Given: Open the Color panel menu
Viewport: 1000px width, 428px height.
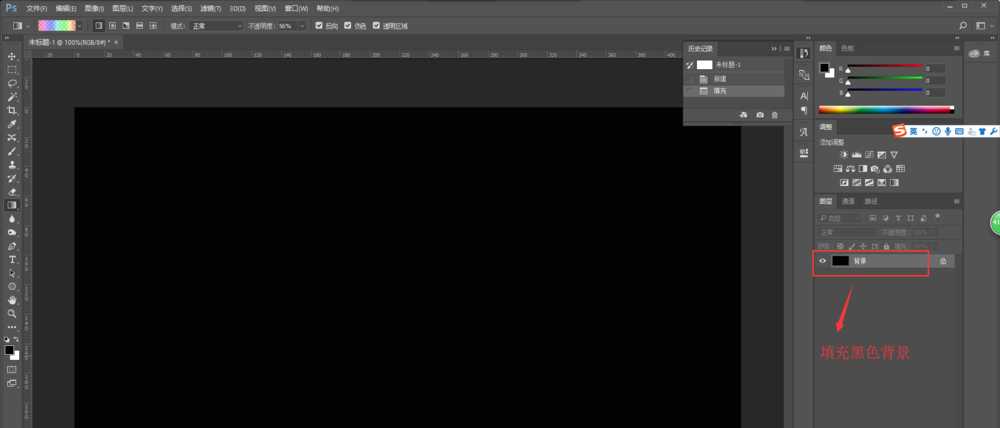Looking at the screenshot, I should [957, 48].
